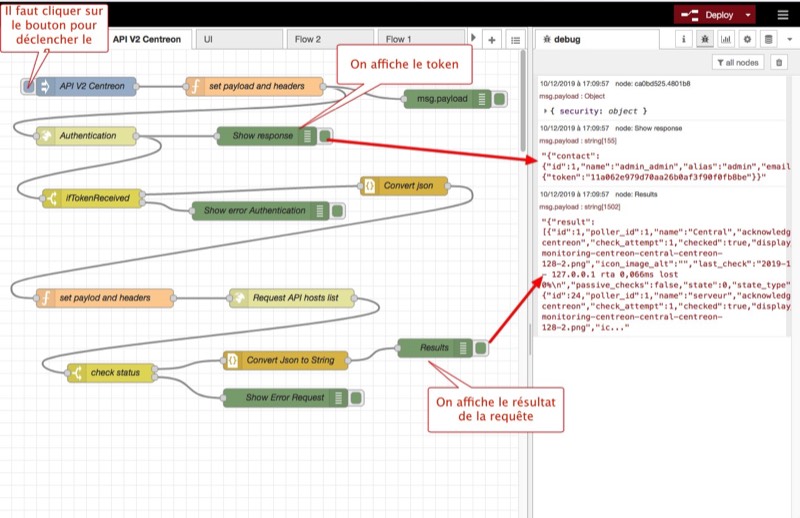The width and height of the screenshot is (800, 518).
Task: Expand the sidebar tabs dropdown arrow
Action: tap(789, 38)
